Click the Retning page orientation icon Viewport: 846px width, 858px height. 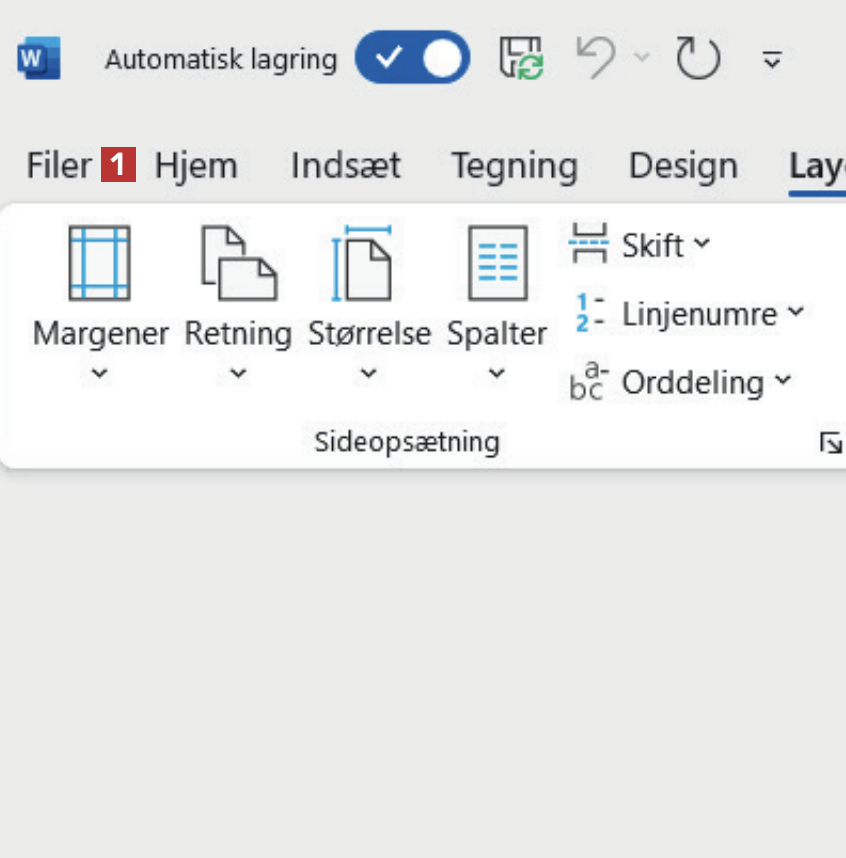238,264
